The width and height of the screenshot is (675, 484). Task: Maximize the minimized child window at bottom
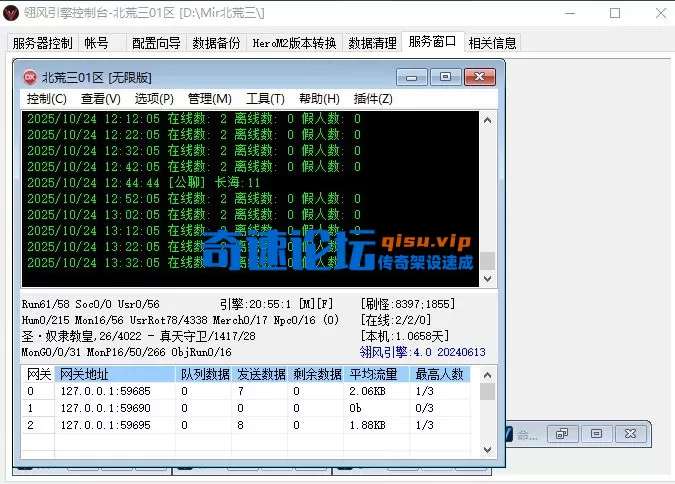point(596,434)
